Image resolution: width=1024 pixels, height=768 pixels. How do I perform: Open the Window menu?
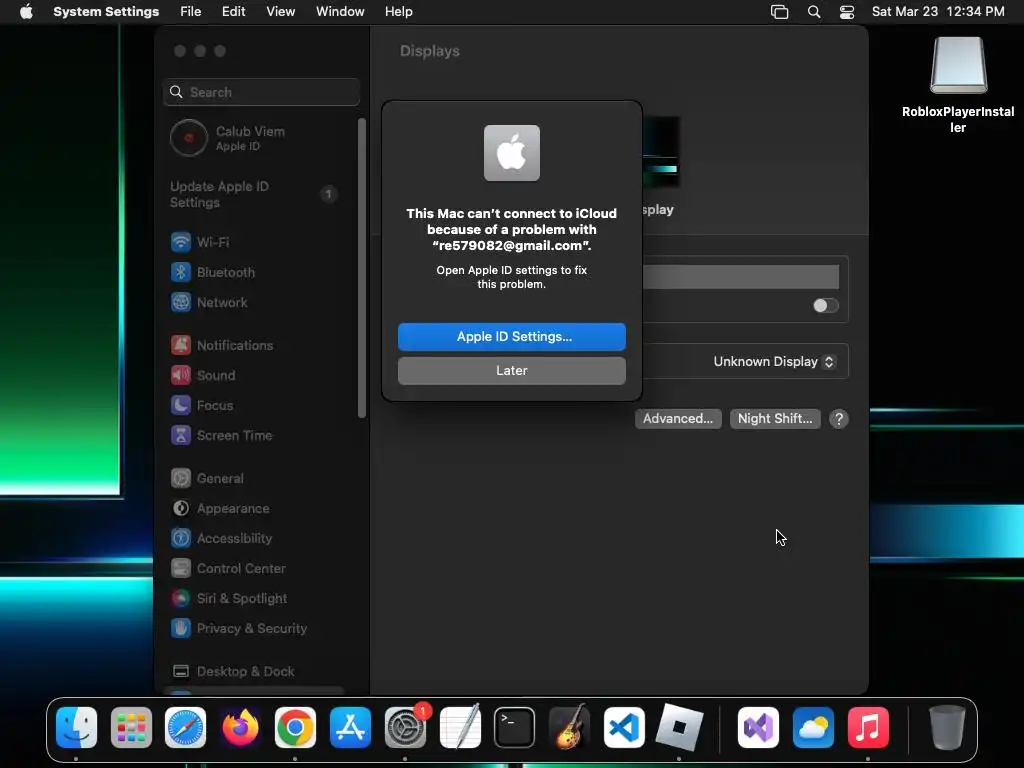point(340,12)
